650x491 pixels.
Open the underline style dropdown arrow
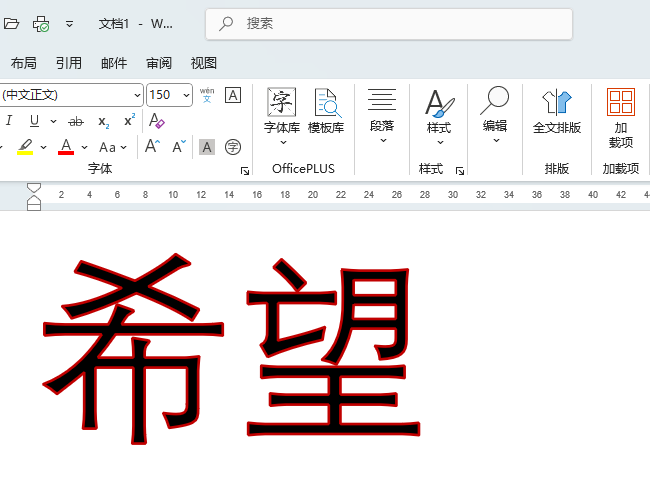(53, 121)
